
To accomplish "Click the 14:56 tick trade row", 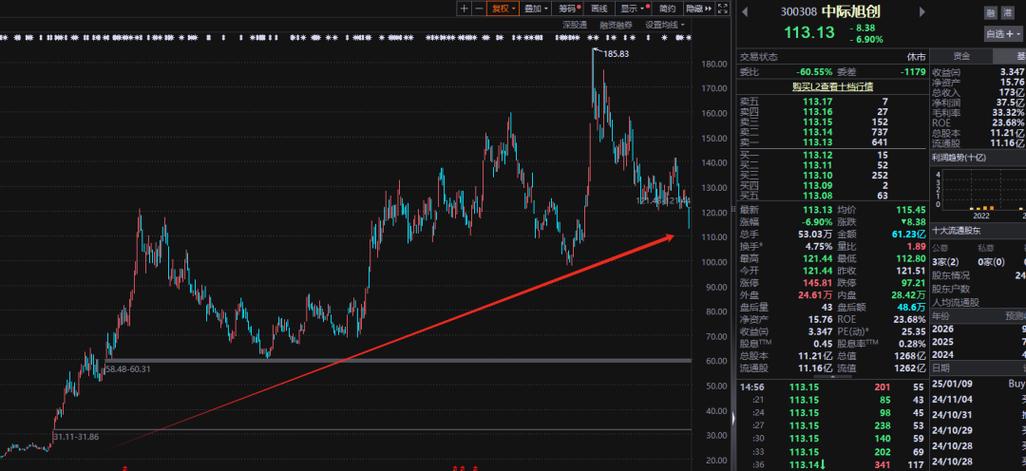I will 832,387.
